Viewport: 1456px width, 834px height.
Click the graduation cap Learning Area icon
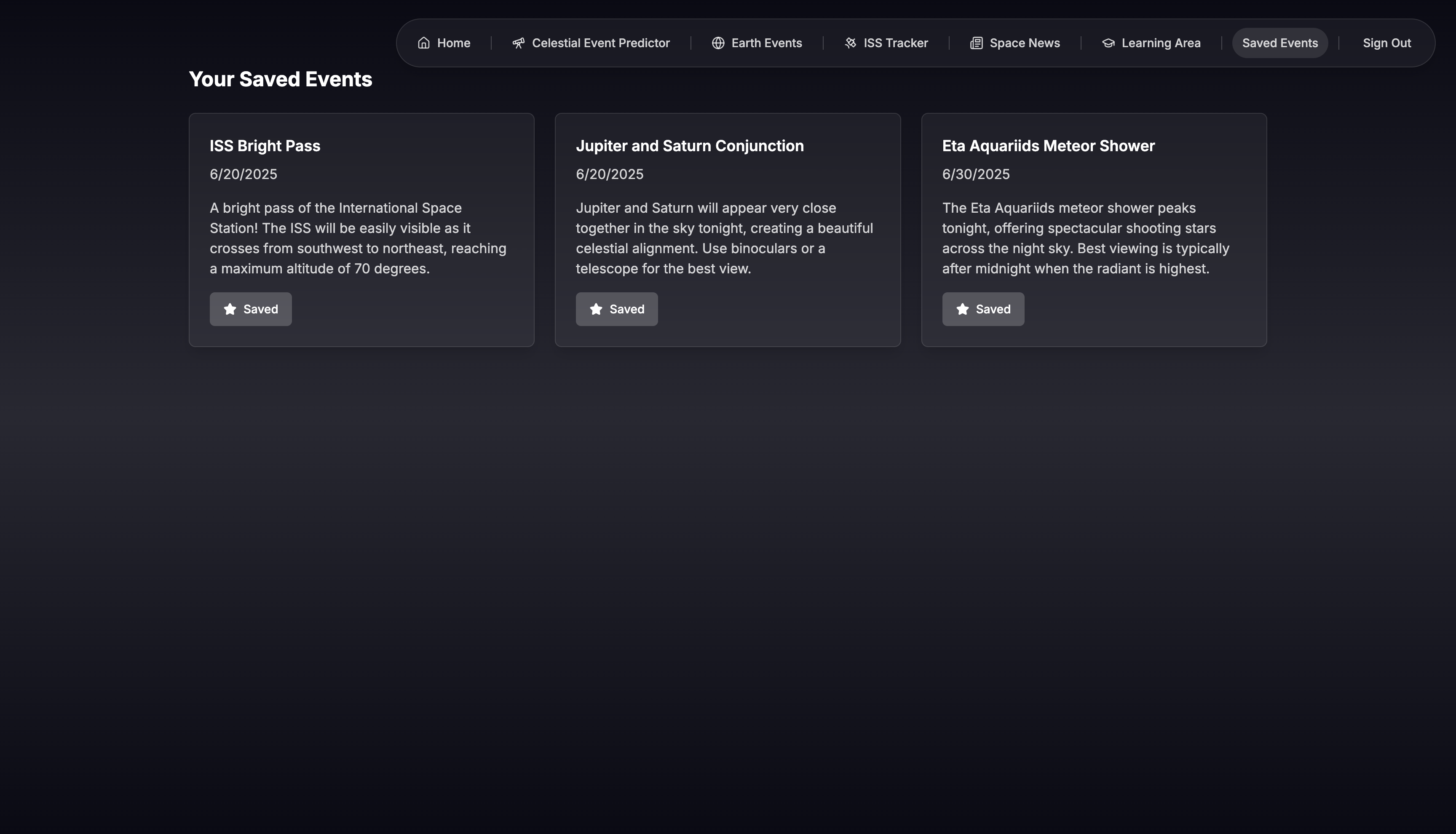1108,43
